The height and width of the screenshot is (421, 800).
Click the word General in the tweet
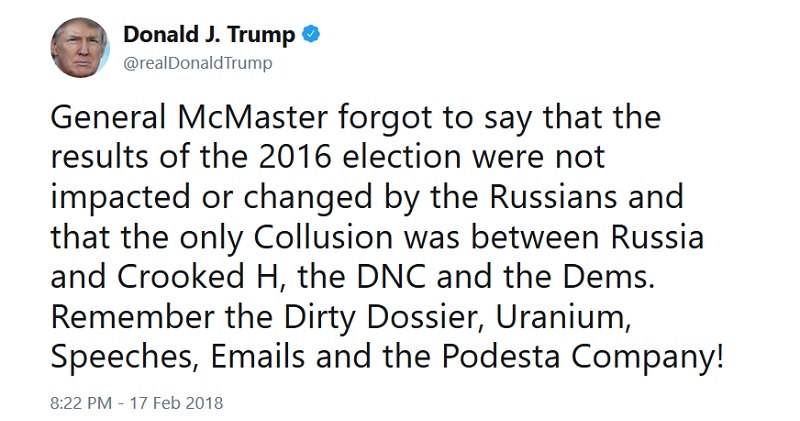(x=108, y=117)
